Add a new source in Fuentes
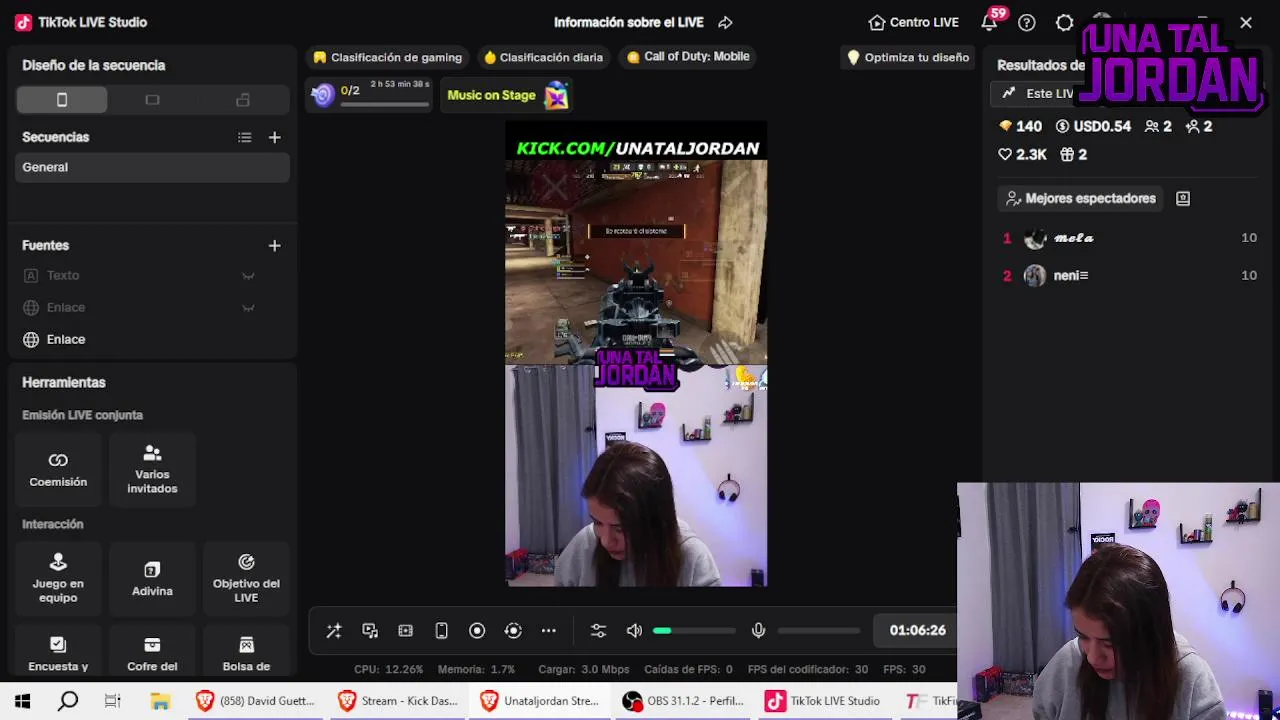The width and height of the screenshot is (1280, 720). click(x=274, y=245)
